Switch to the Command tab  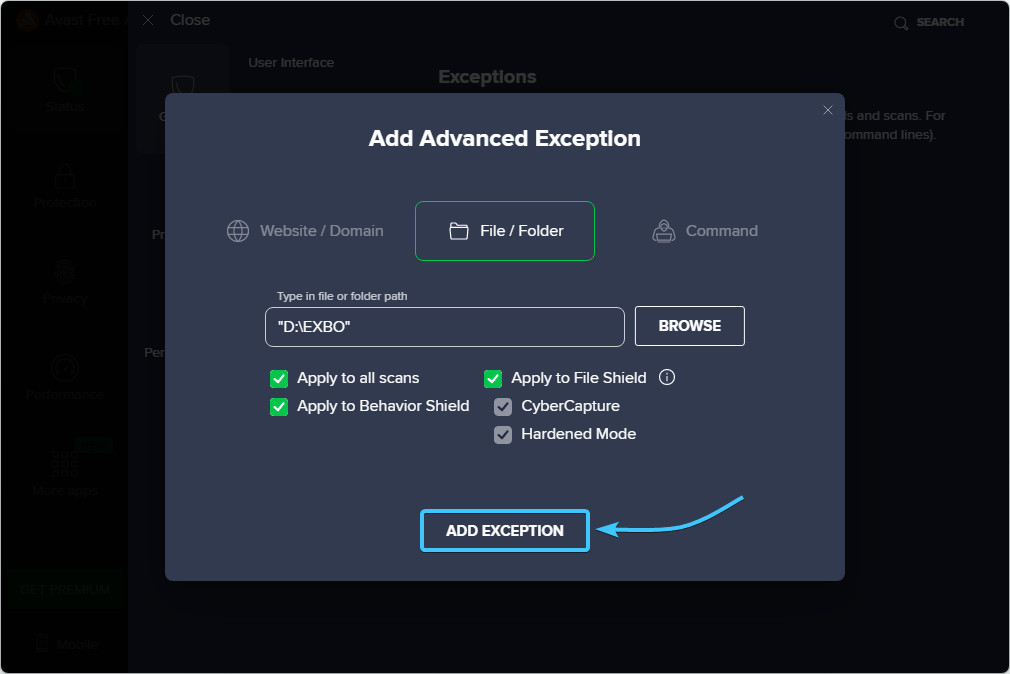(x=705, y=231)
